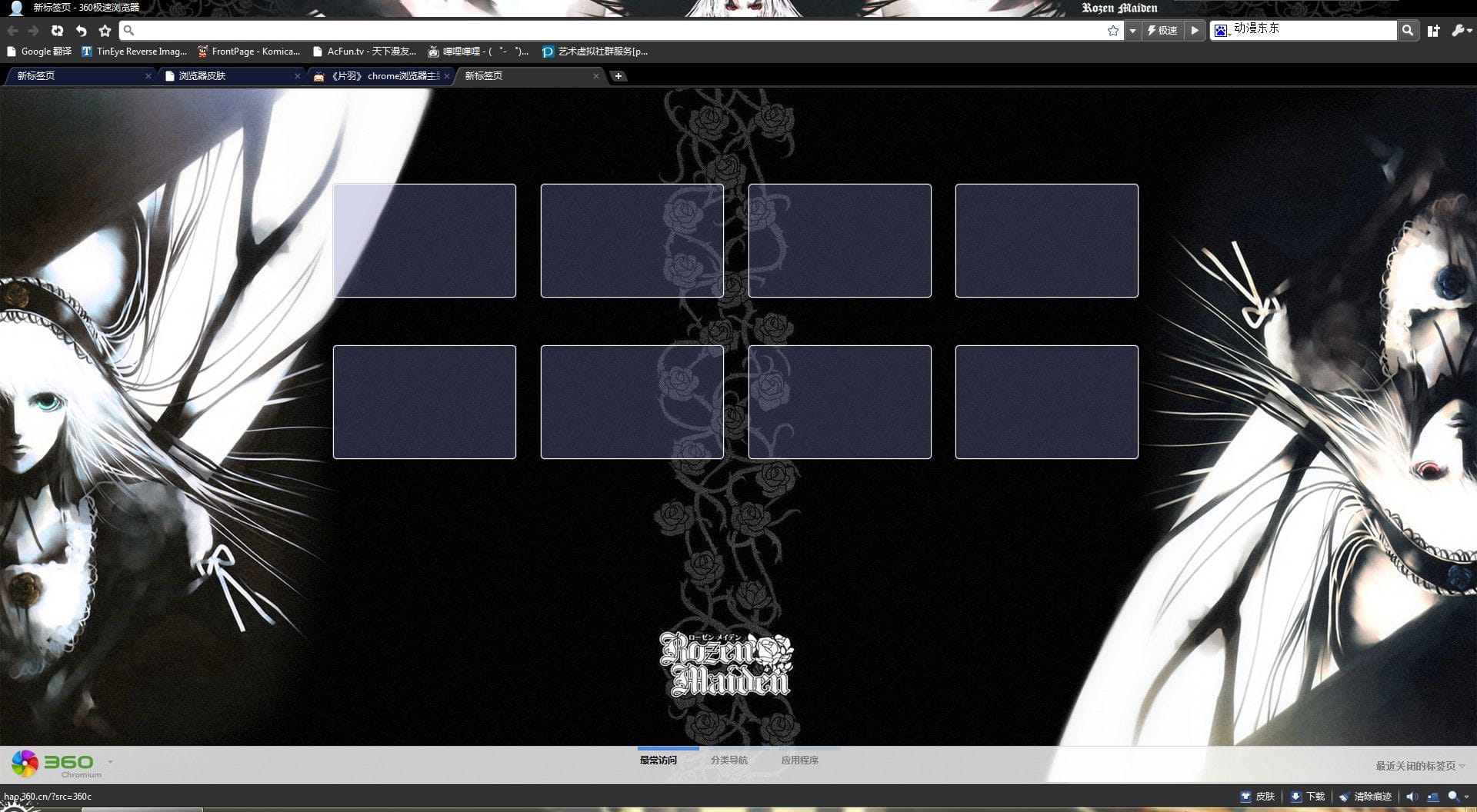Screen dimensions: 1477x812
Task: Open the fourth thumbnail in the top row
Action: (1047, 241)
